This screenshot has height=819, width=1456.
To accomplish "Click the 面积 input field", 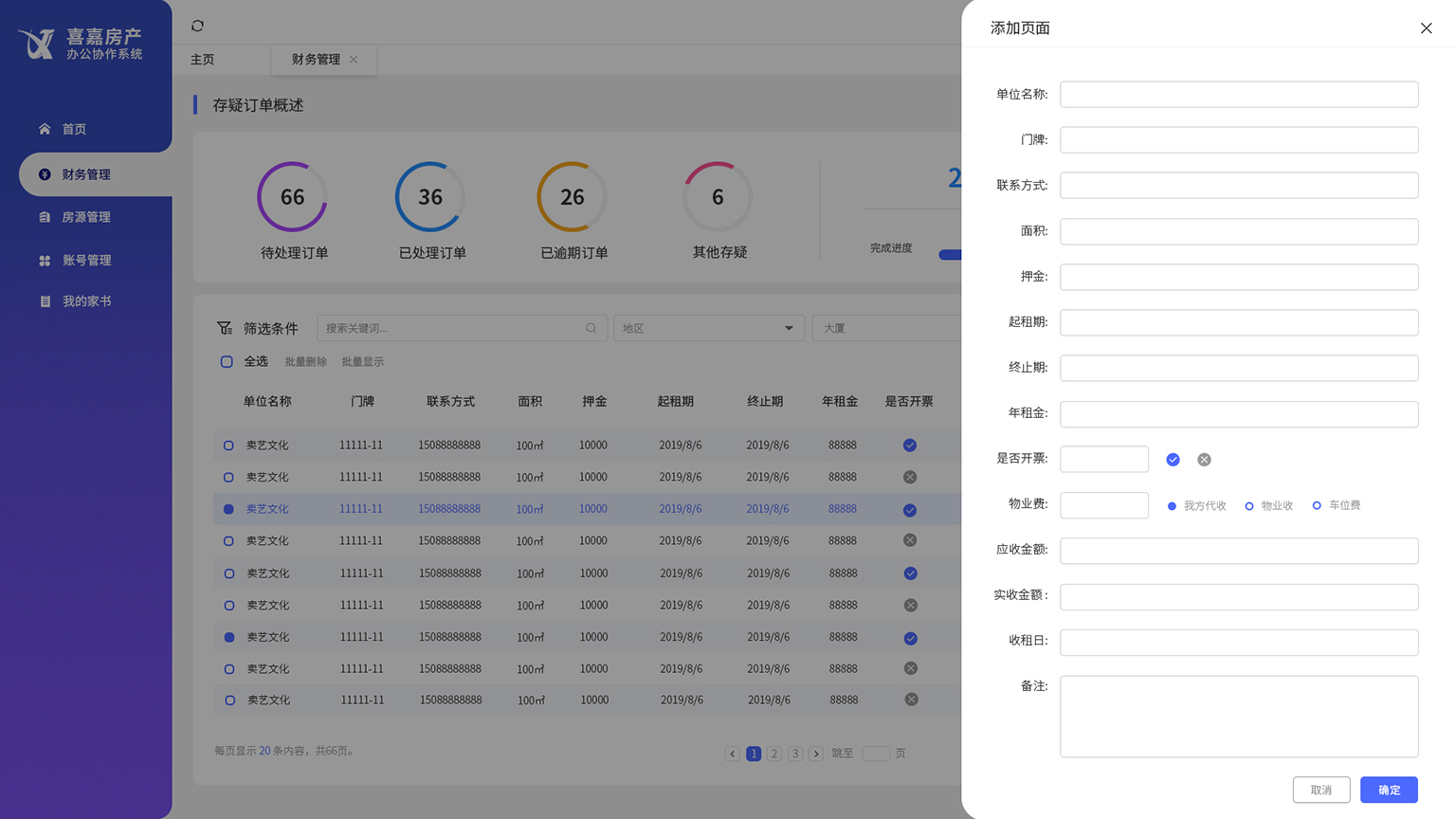I will click(x=1239, y=231).
